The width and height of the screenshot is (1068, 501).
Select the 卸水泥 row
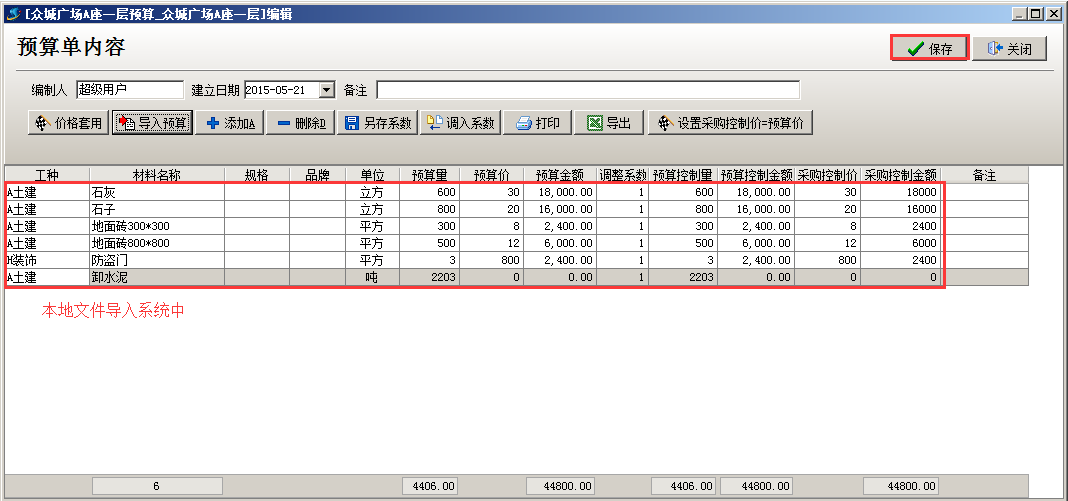click(156, 277)
